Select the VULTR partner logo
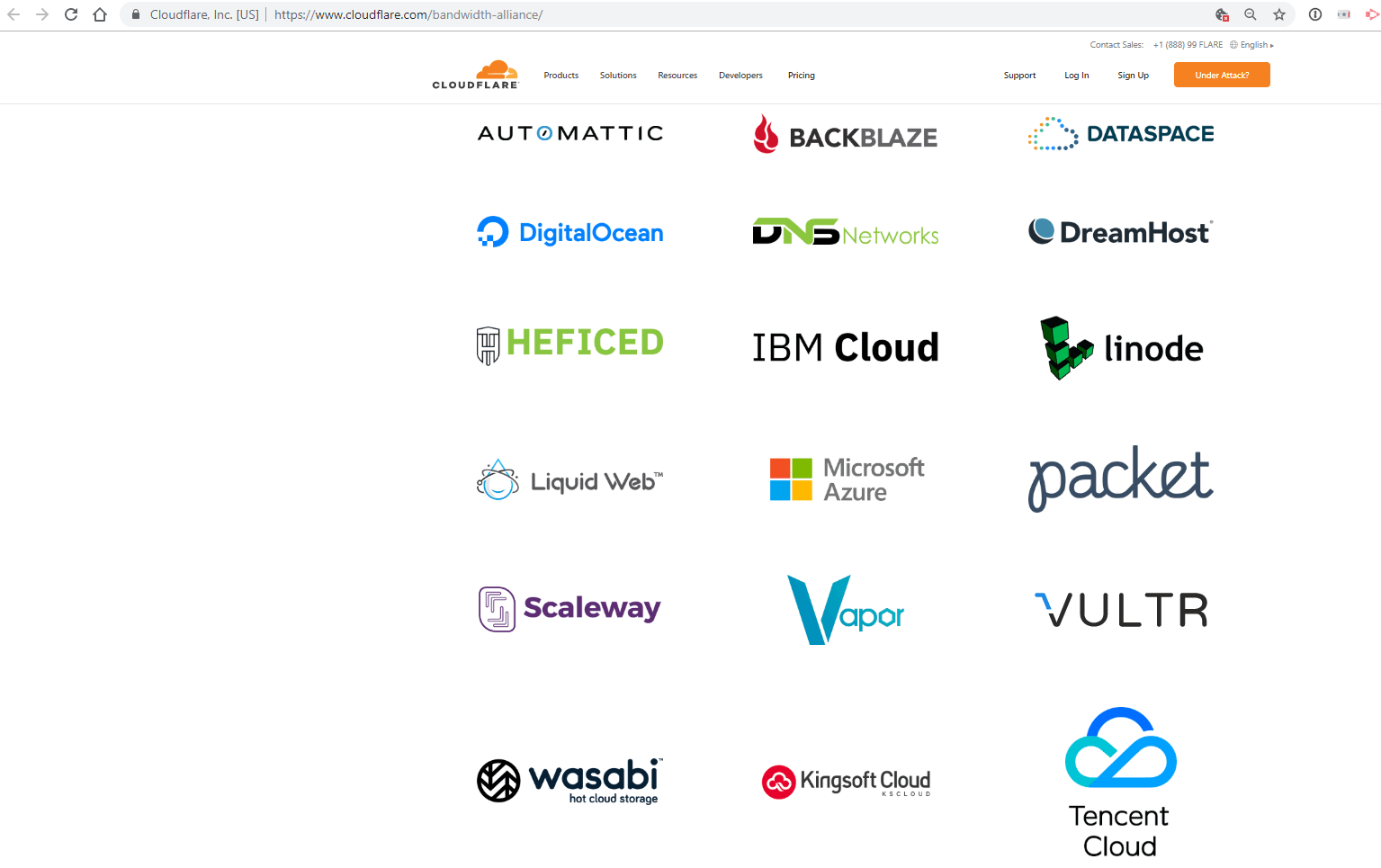 click(x=1120, y=609)
